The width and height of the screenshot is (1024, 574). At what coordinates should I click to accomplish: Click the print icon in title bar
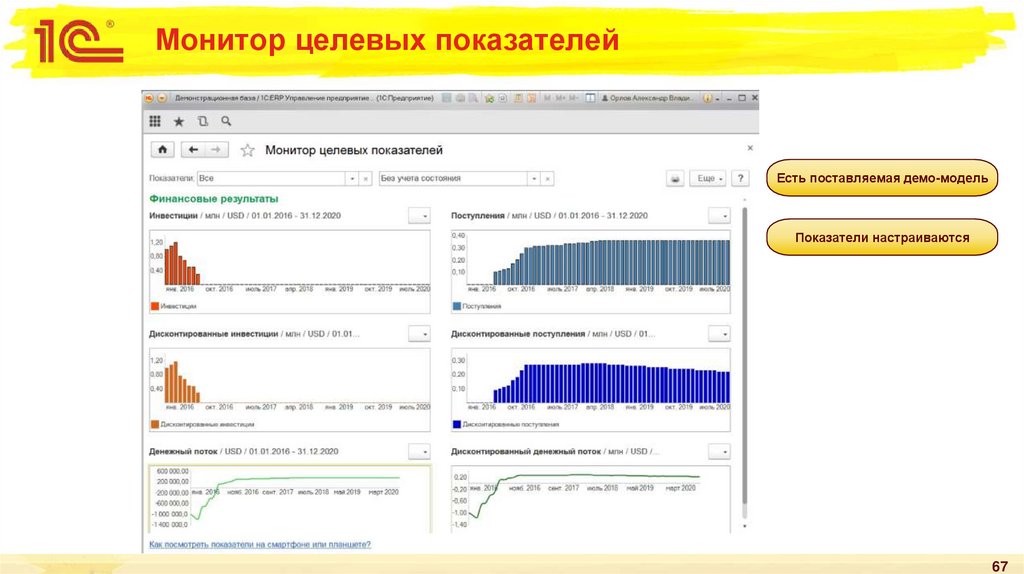[460, 98]
